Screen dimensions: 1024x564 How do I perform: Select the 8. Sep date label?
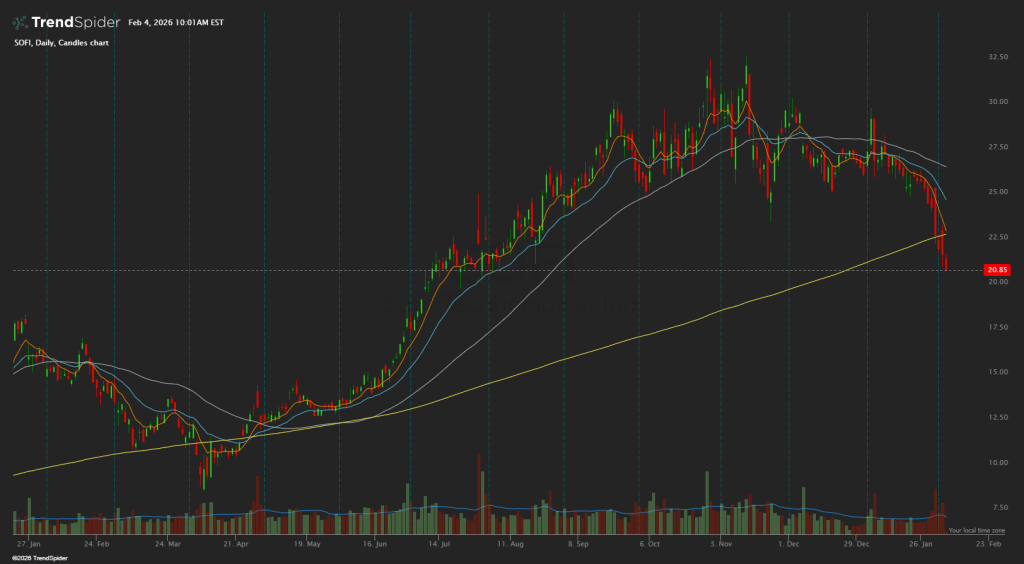click(577, 545)
